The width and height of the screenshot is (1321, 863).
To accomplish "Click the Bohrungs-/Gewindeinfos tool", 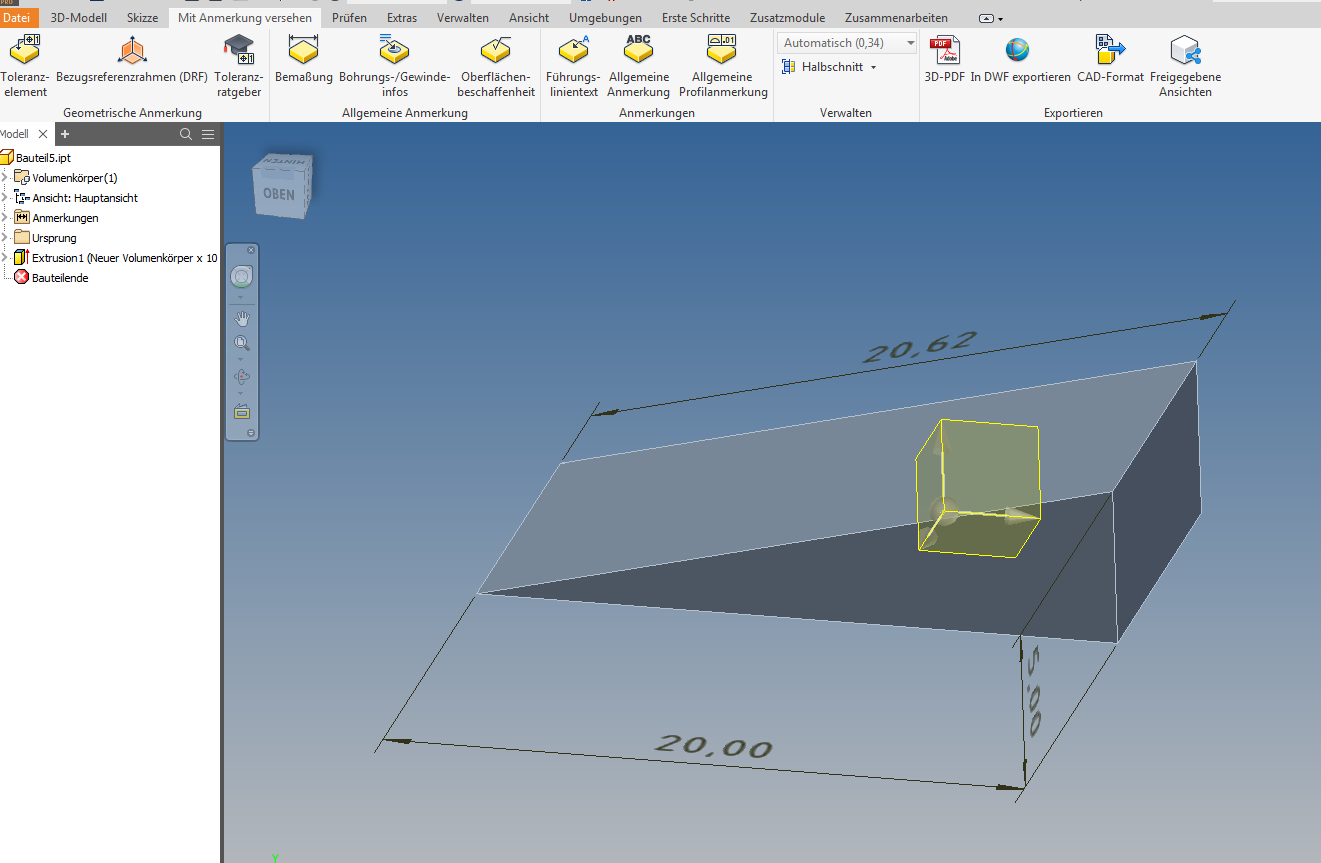I will coord(394,60).
